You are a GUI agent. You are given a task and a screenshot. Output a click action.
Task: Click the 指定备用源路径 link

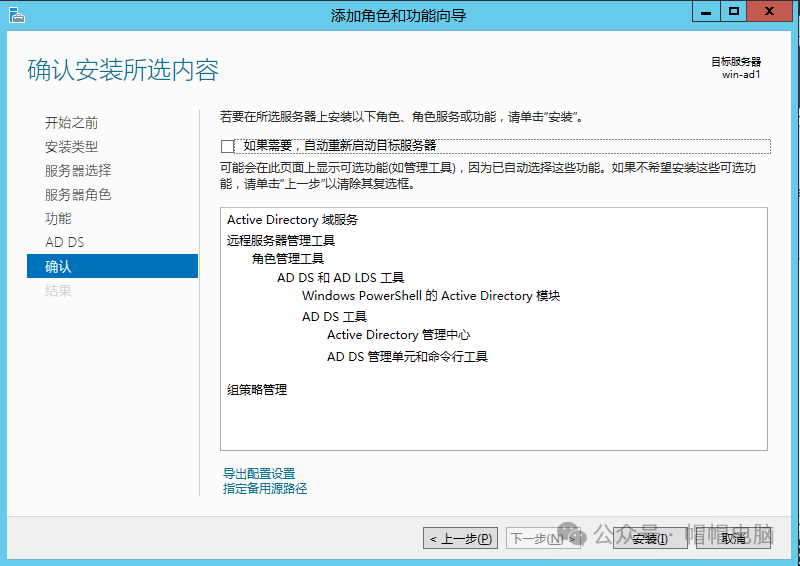pyautogui.click(x=265, y=488)
